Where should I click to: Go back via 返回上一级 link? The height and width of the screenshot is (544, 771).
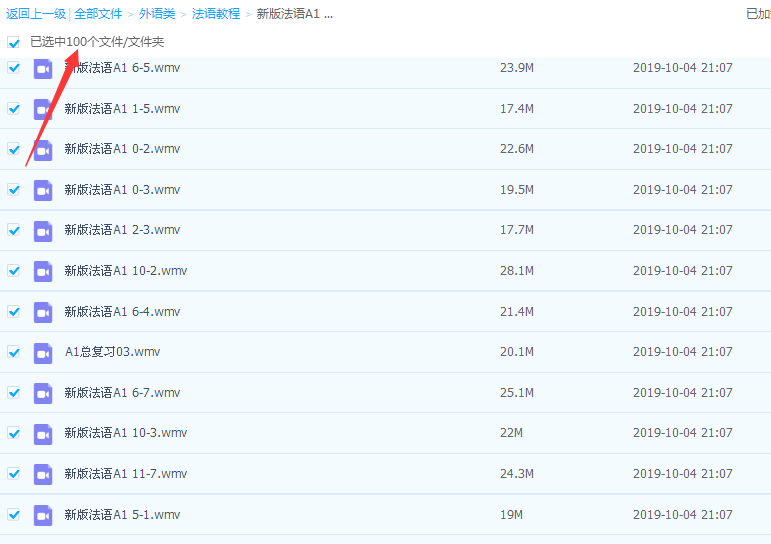[x=35, y=14]
